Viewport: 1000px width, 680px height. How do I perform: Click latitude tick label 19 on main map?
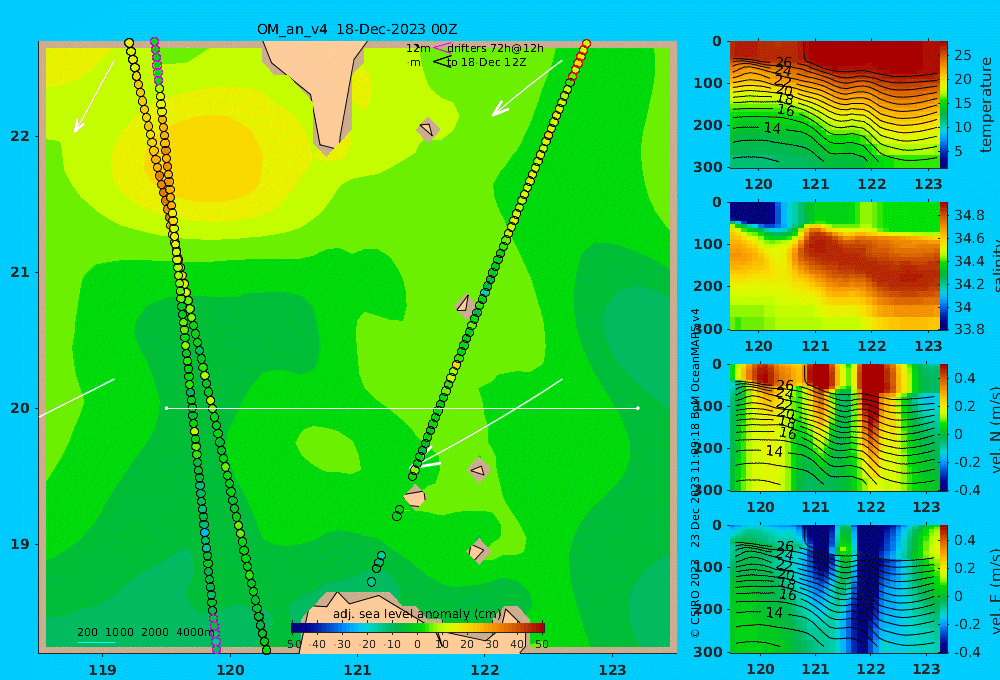20,544
